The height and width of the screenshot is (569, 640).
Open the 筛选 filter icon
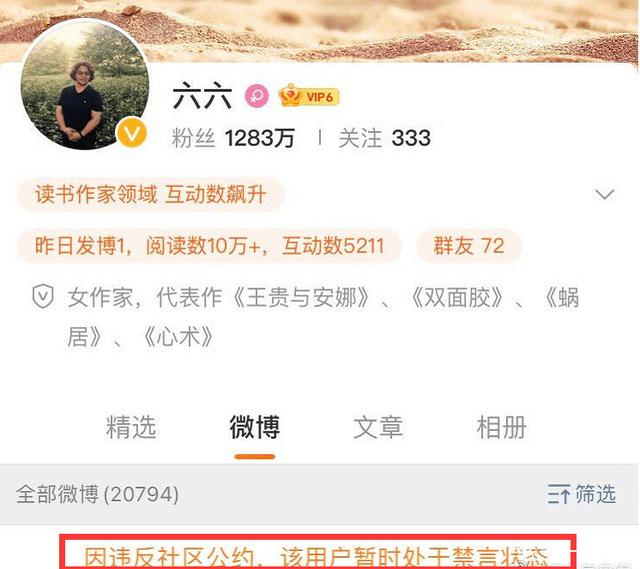(x=581, y=494)
